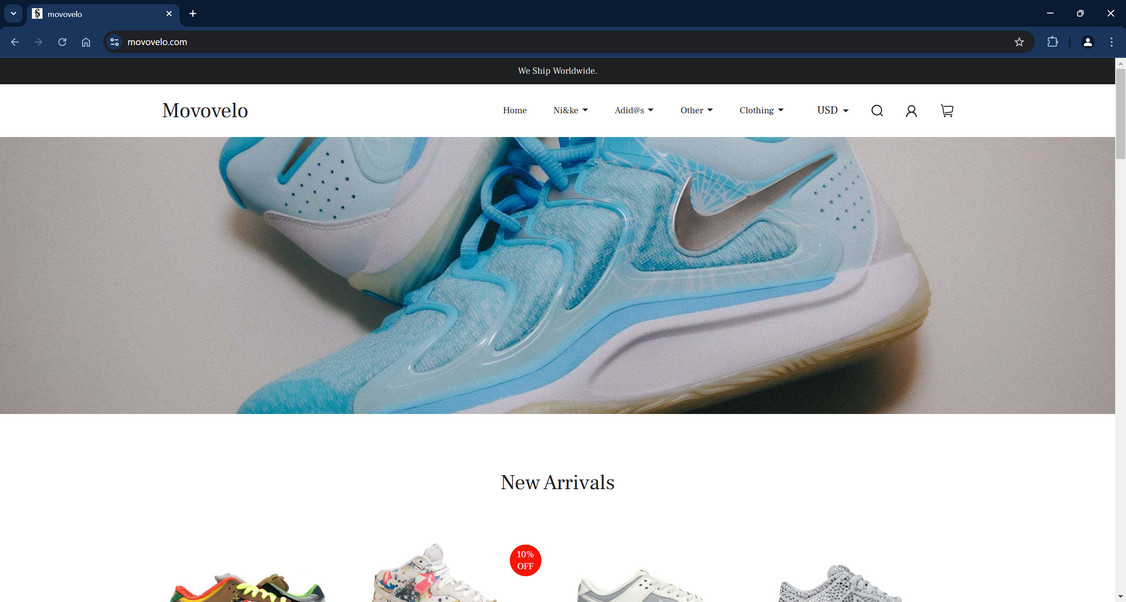Open the colorful sneaker product thumbnail
The image size is (1126, 602).
click(x=248, y=586)
